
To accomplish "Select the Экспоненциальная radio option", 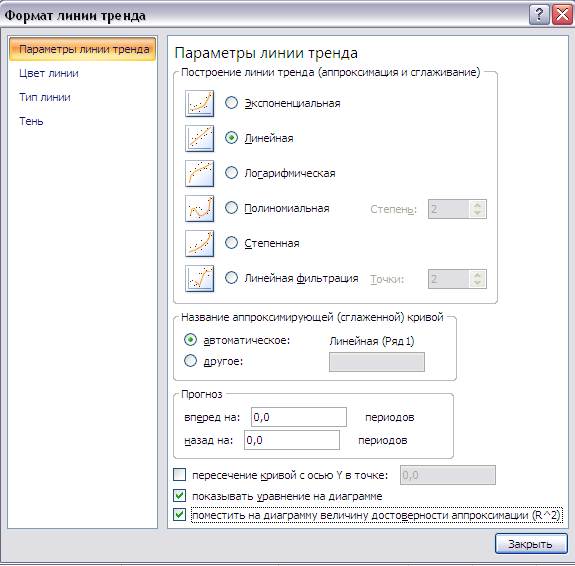I will click(231, 103).
